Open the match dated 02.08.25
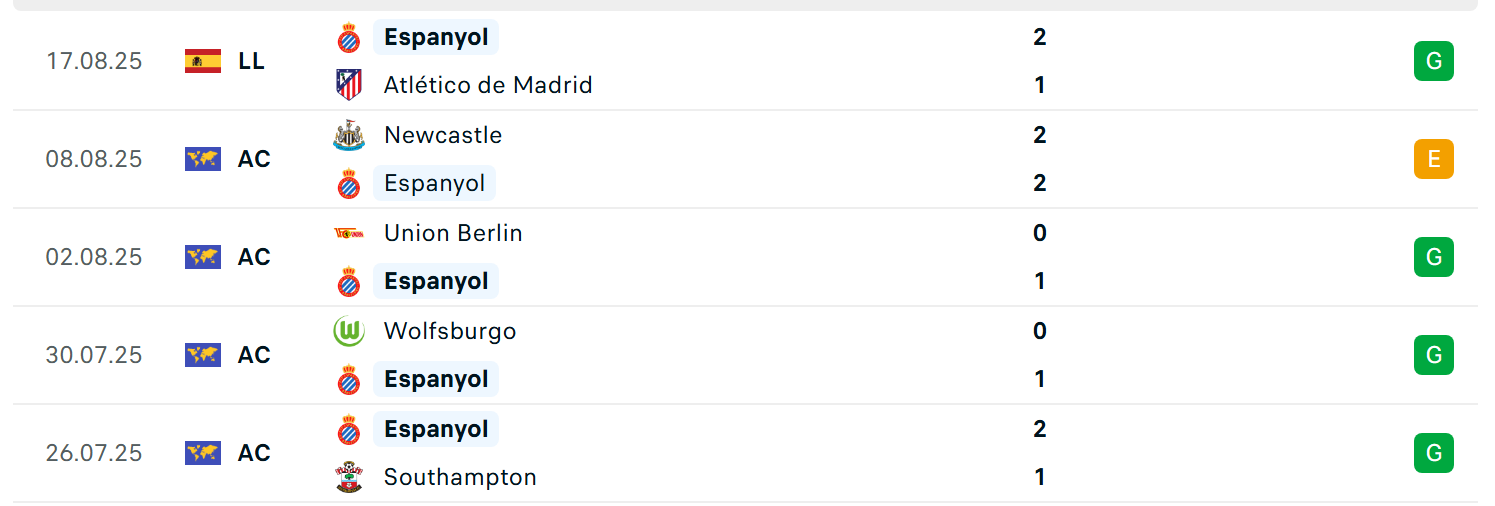The width and height of the screenshot is (1495, 506). tap(745, 257)
